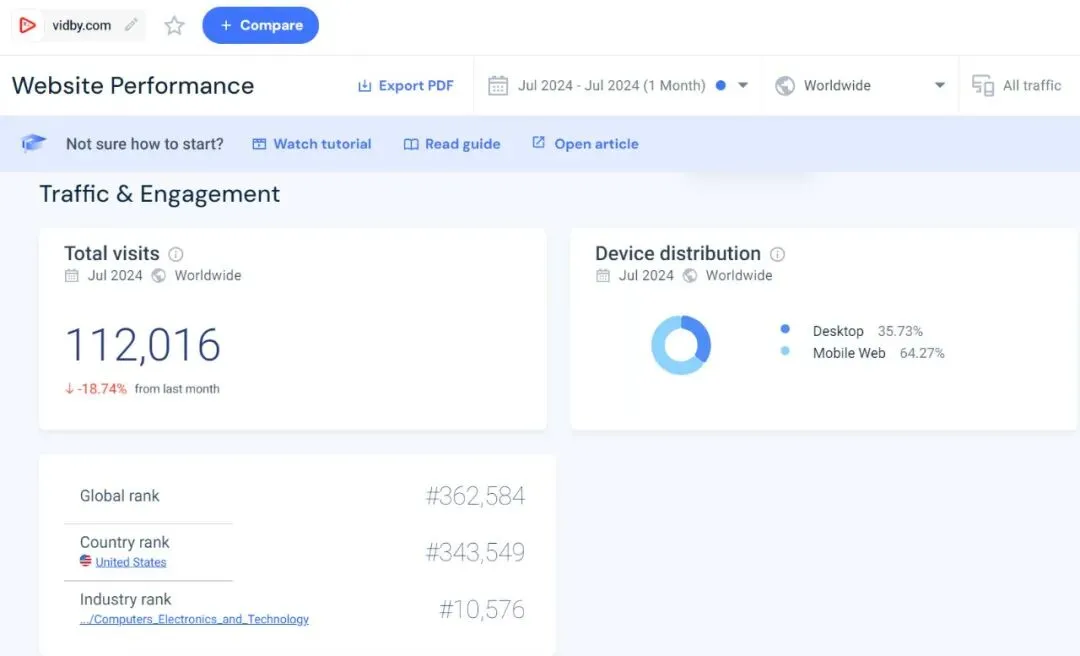
Task: Click the + Compare button
Action: [x=260, y=25]
